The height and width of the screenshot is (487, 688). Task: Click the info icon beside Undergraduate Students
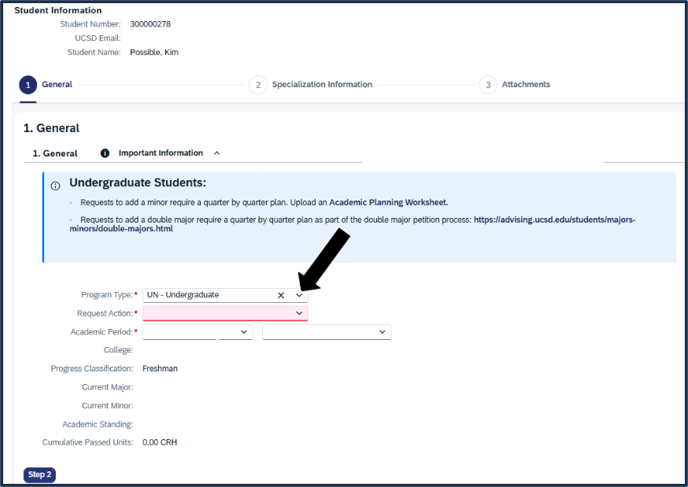point(55,186)
